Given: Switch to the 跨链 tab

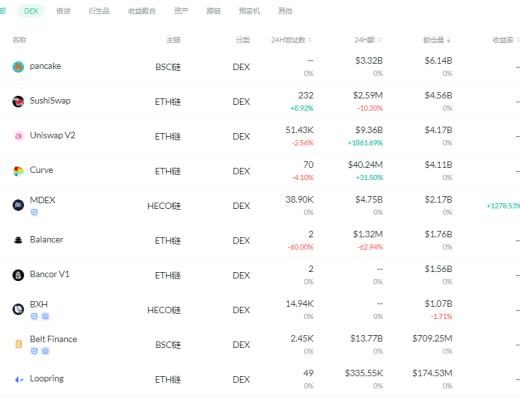Looking at the screenshot, I should click(214, 11).
